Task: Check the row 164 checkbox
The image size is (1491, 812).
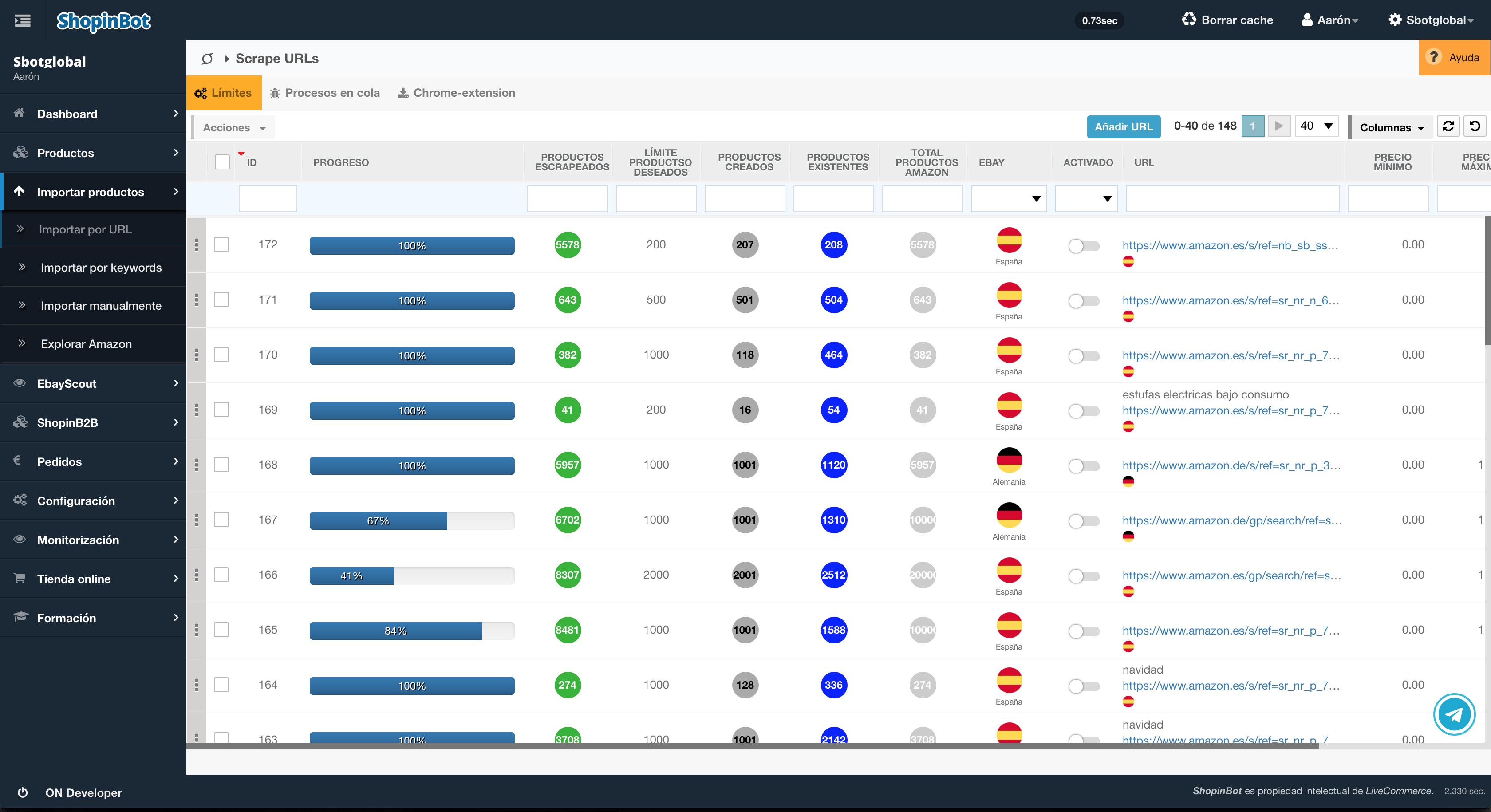Action: 222,684
